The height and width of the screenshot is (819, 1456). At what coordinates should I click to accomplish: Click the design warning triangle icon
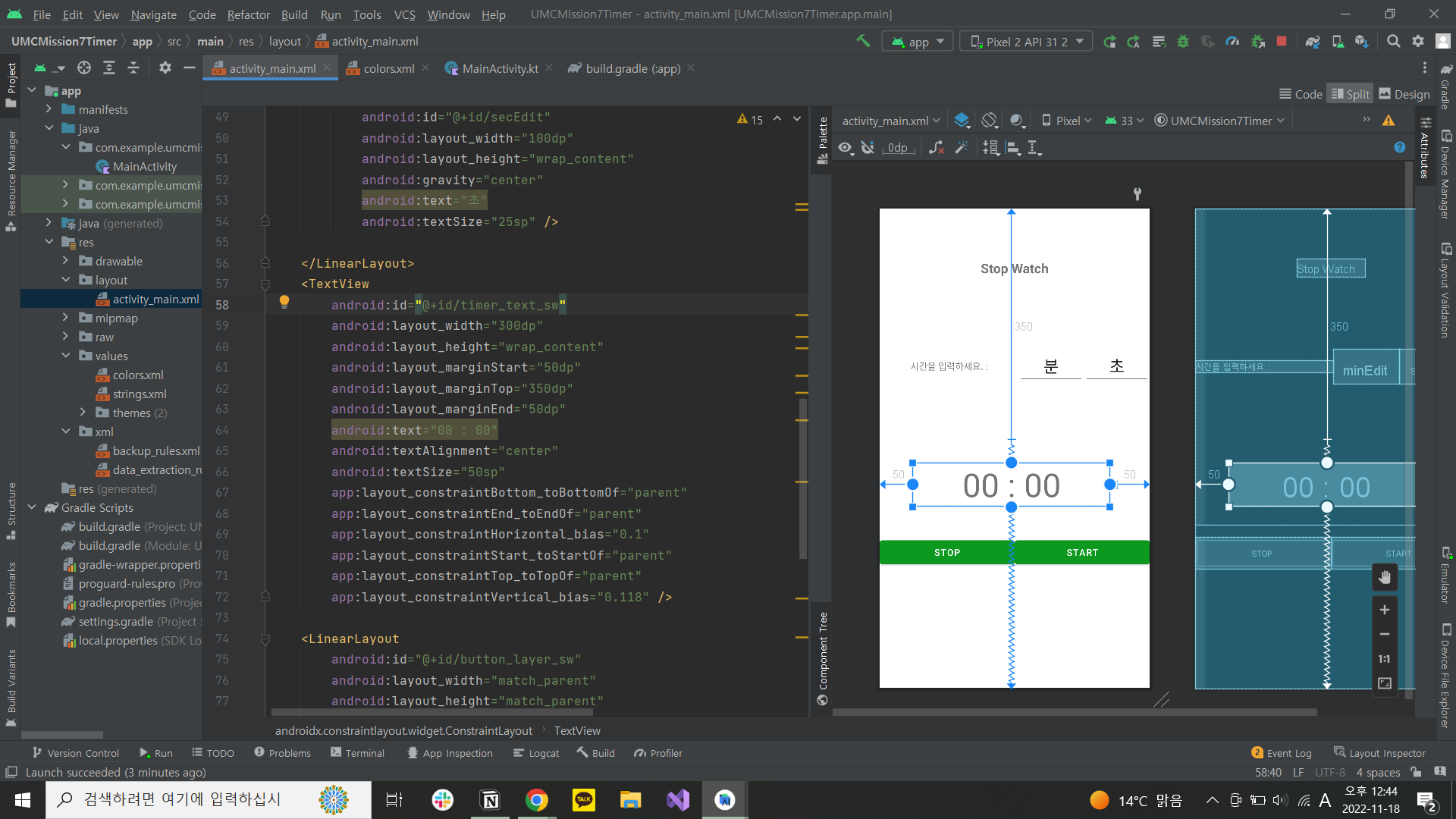(1389, 121)
